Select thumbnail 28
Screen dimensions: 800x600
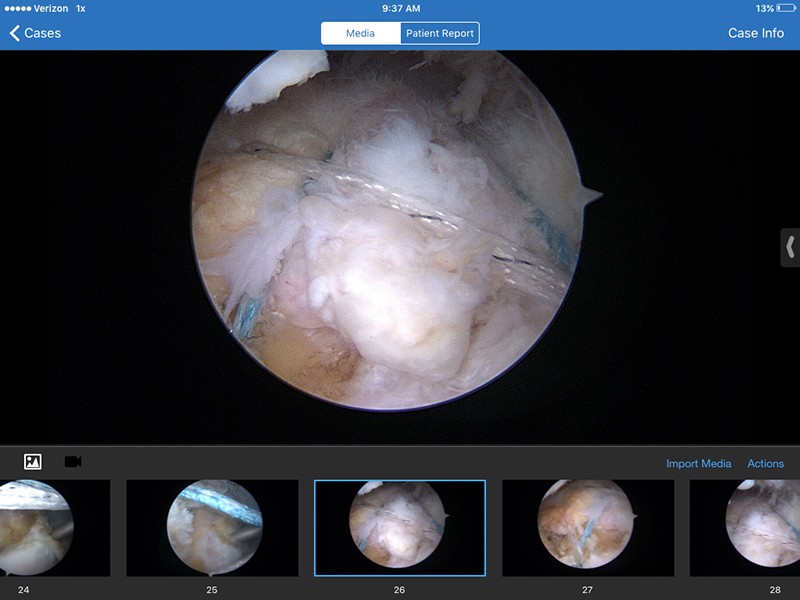tap(745, 528)
